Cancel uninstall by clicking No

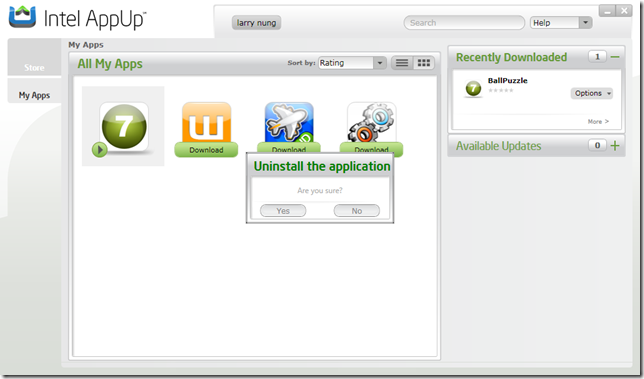[356, 211]
